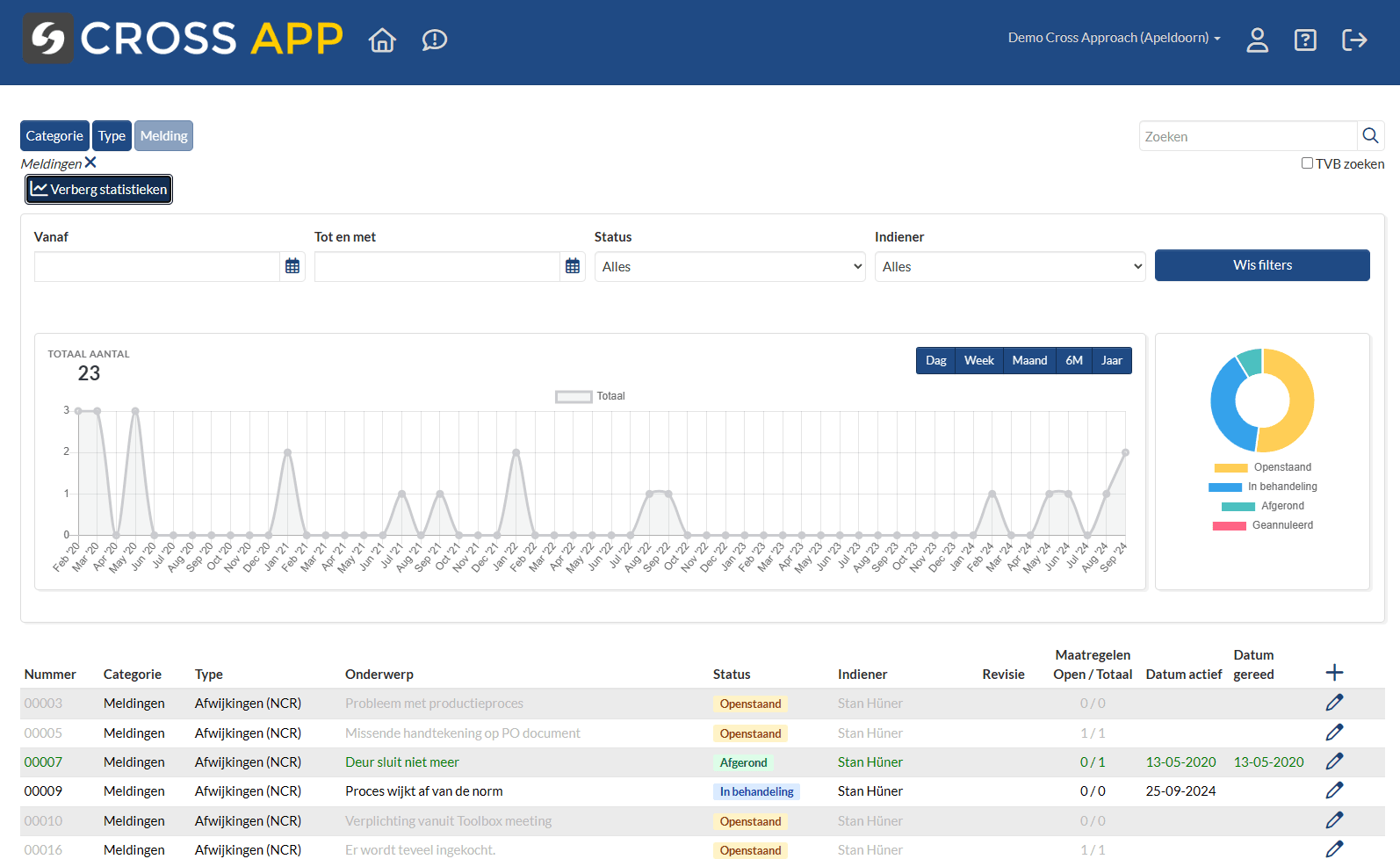Toggle the Totaal series in chart legend

589,396
